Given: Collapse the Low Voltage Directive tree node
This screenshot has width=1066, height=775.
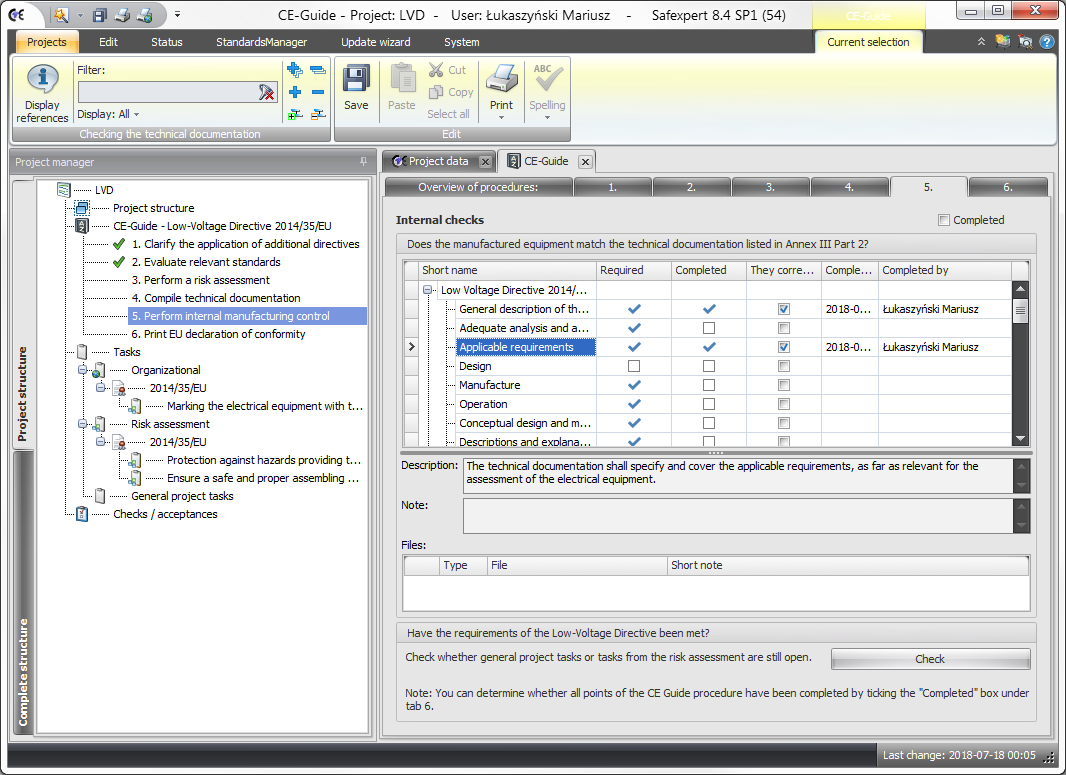Looking at the screenshot, I should (428, 290).
